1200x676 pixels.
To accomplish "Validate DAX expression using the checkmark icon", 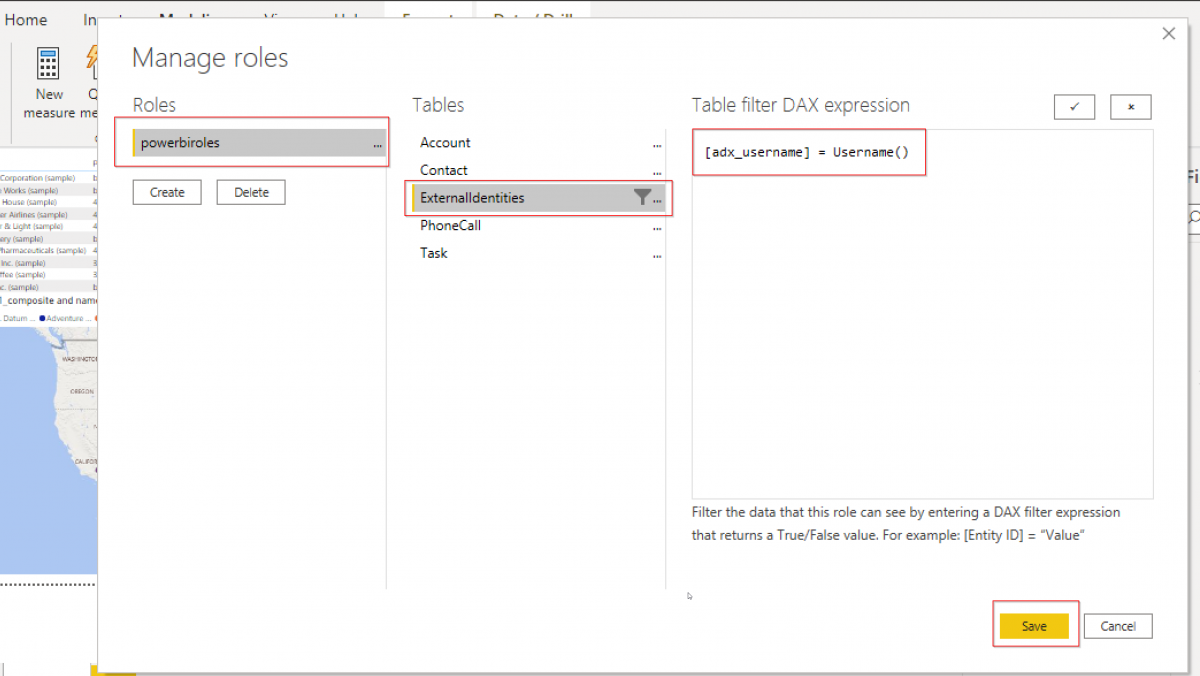I will 1074,107.
